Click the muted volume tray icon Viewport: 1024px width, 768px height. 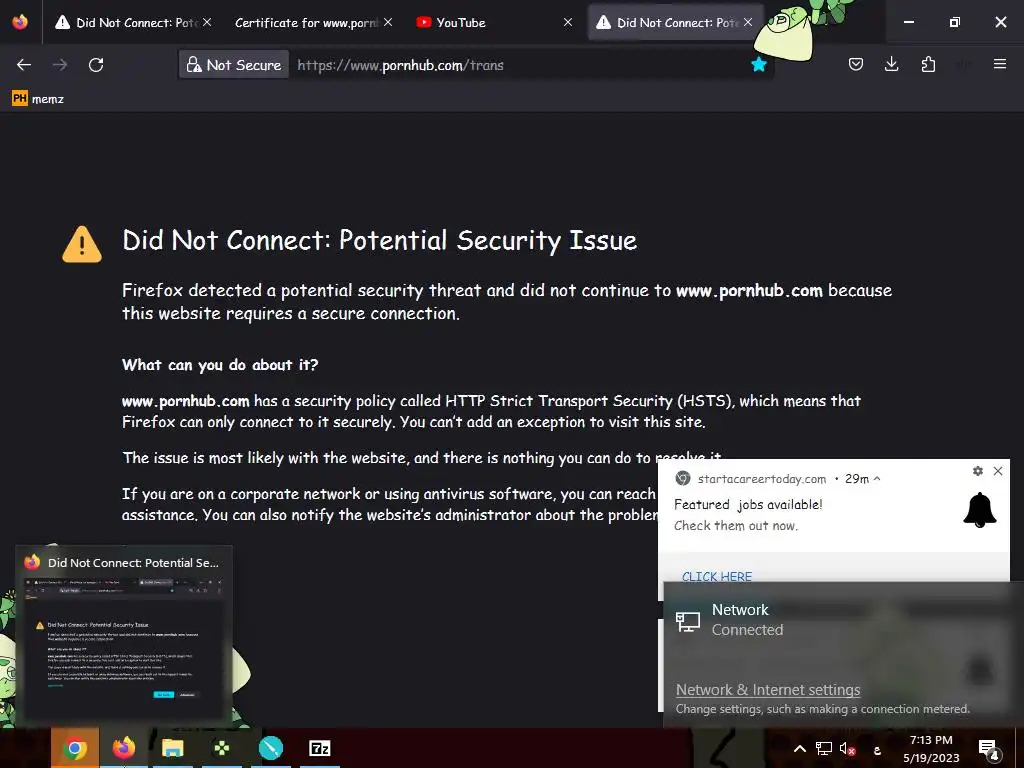point(847,748)
